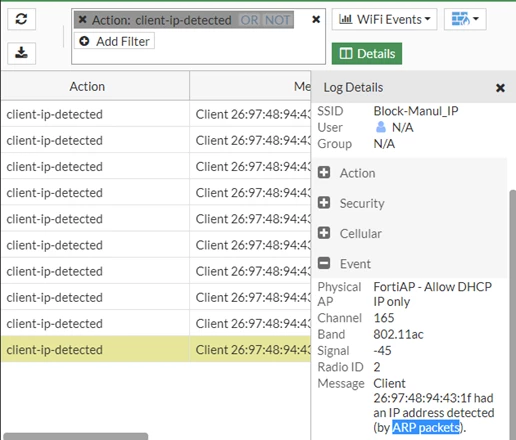Remove the Action client-ip-detected filter

[x=82, y=20]
